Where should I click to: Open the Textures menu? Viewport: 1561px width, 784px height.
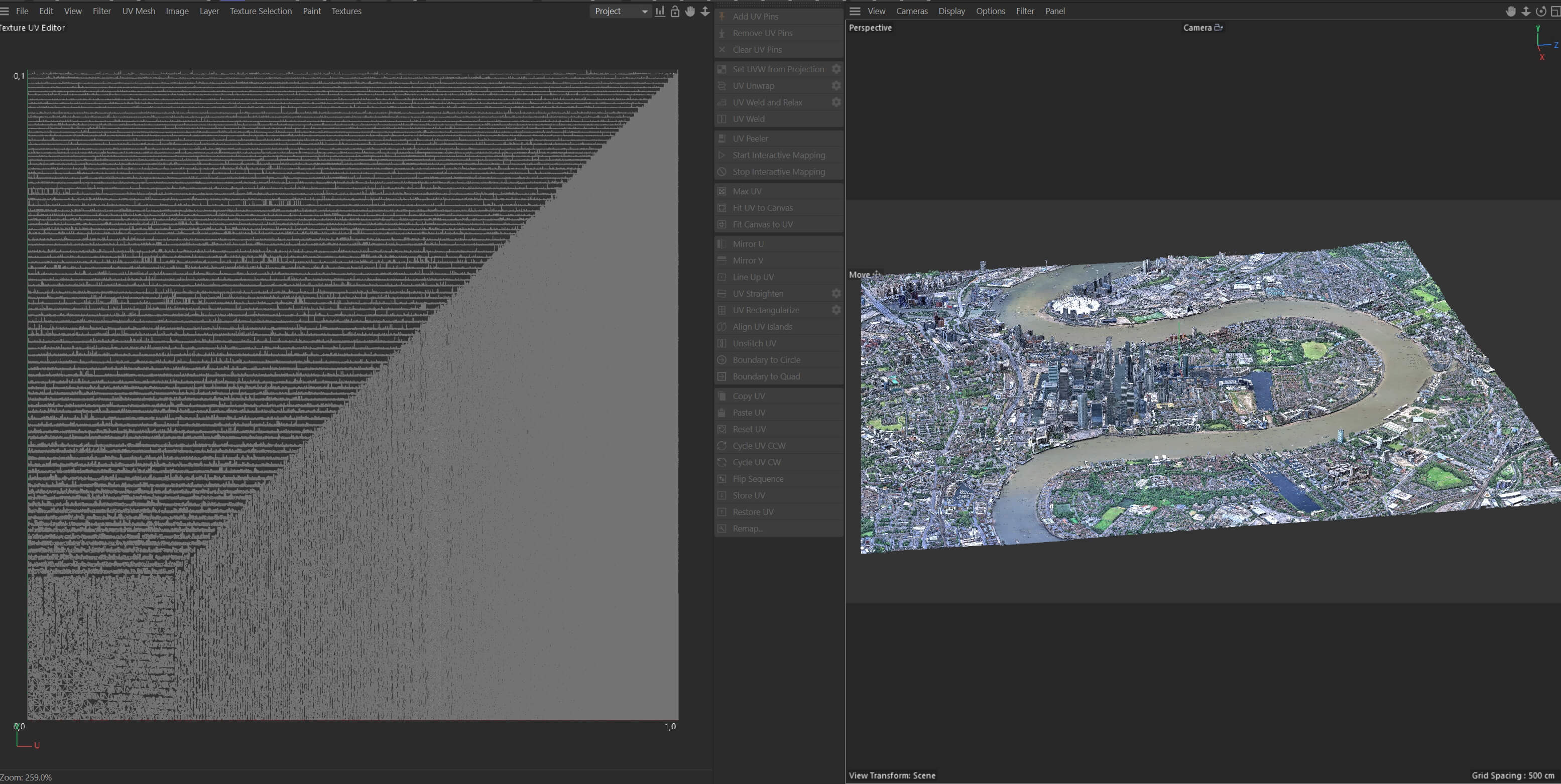(x=346, y=11)
